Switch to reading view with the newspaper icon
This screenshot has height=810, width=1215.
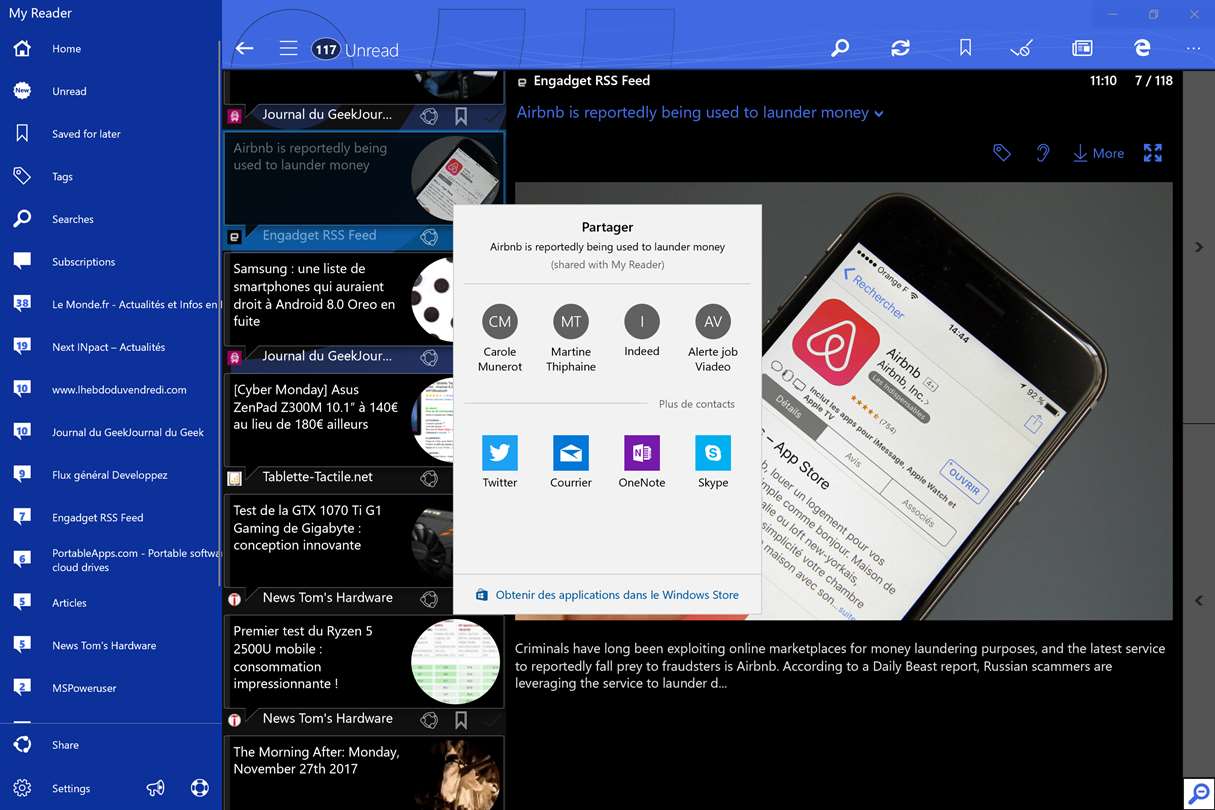click(x=1082, y=48)
